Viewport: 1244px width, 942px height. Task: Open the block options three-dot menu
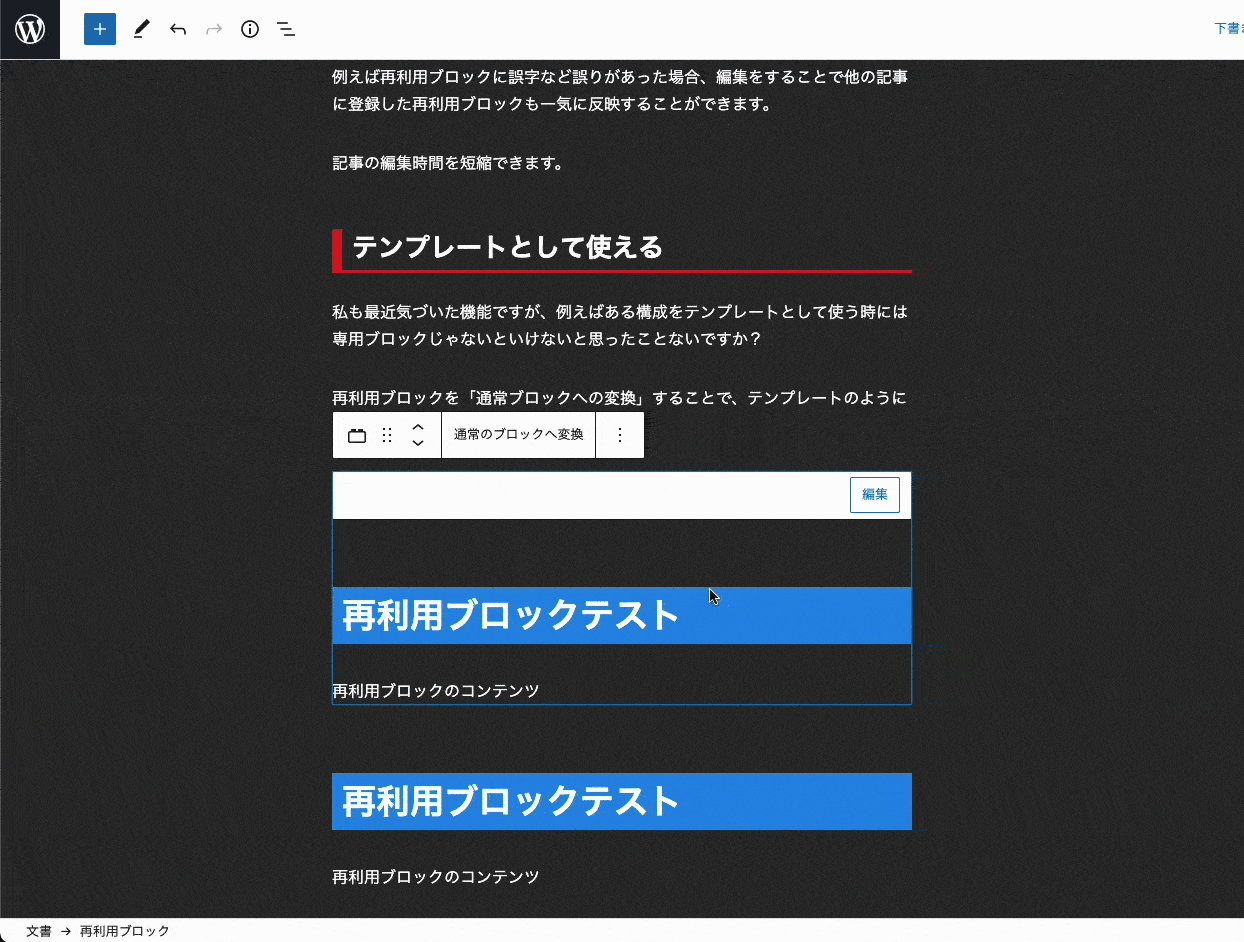[x=620, y=435]
